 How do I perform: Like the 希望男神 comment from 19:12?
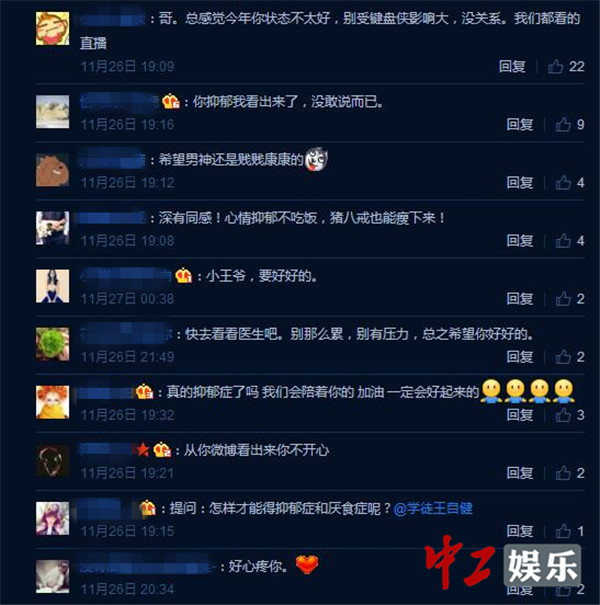563,183
